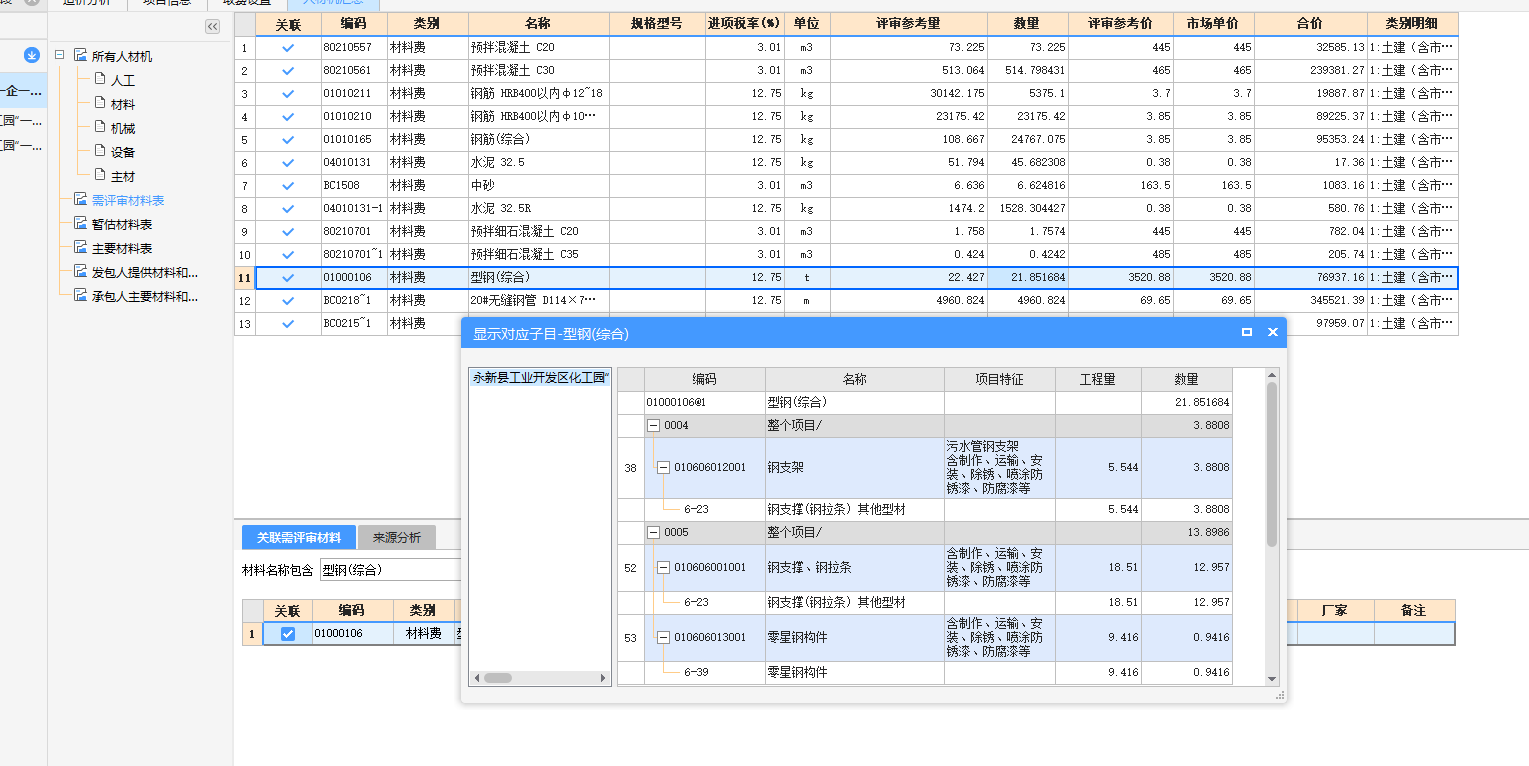Click cell 水泥 32.5R in row 8
1529x766 pixels.
(x=538, y=208)
